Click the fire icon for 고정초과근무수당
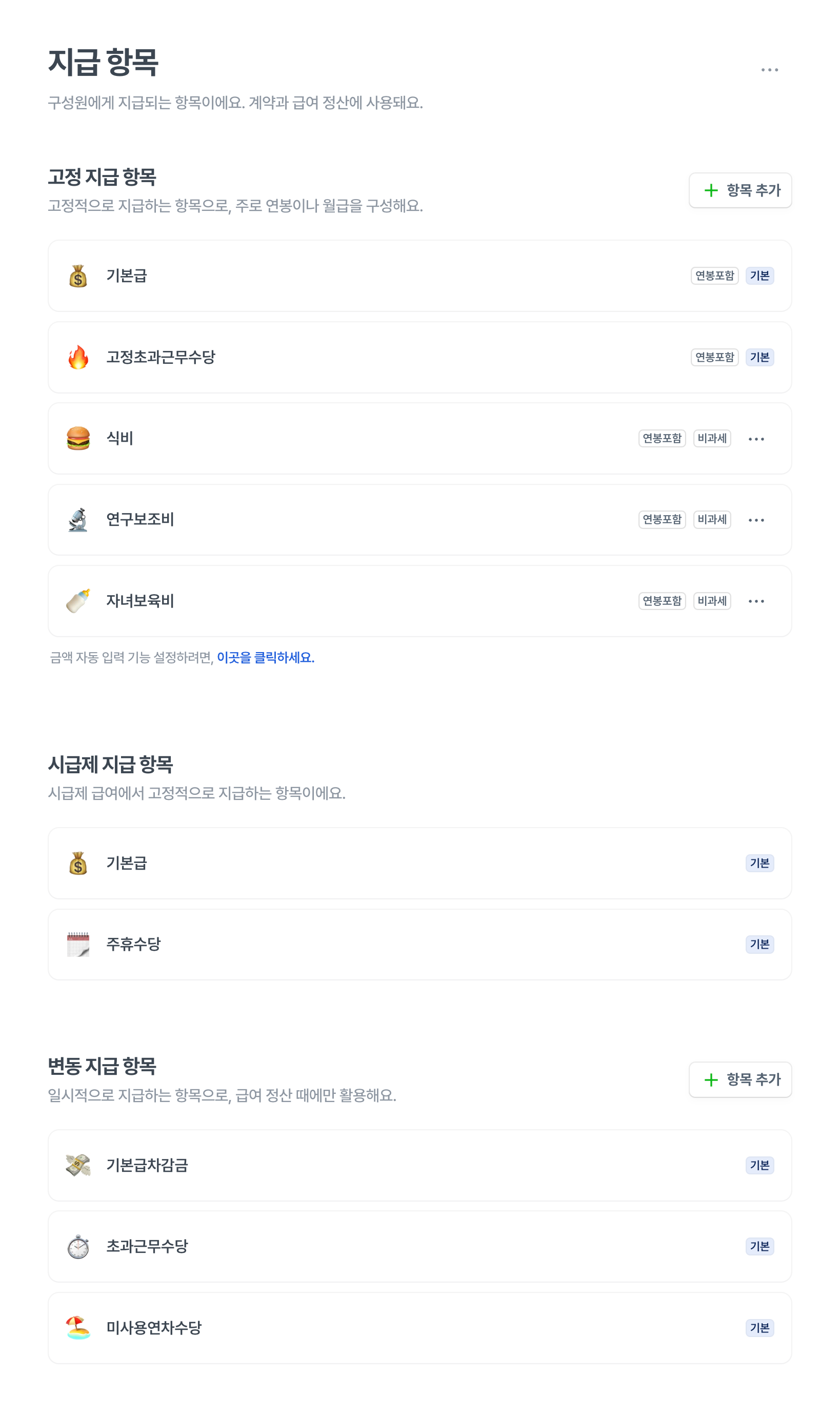Image resolution: width=840 pixels, height=1414 pixels. click(x=78, y=357)
